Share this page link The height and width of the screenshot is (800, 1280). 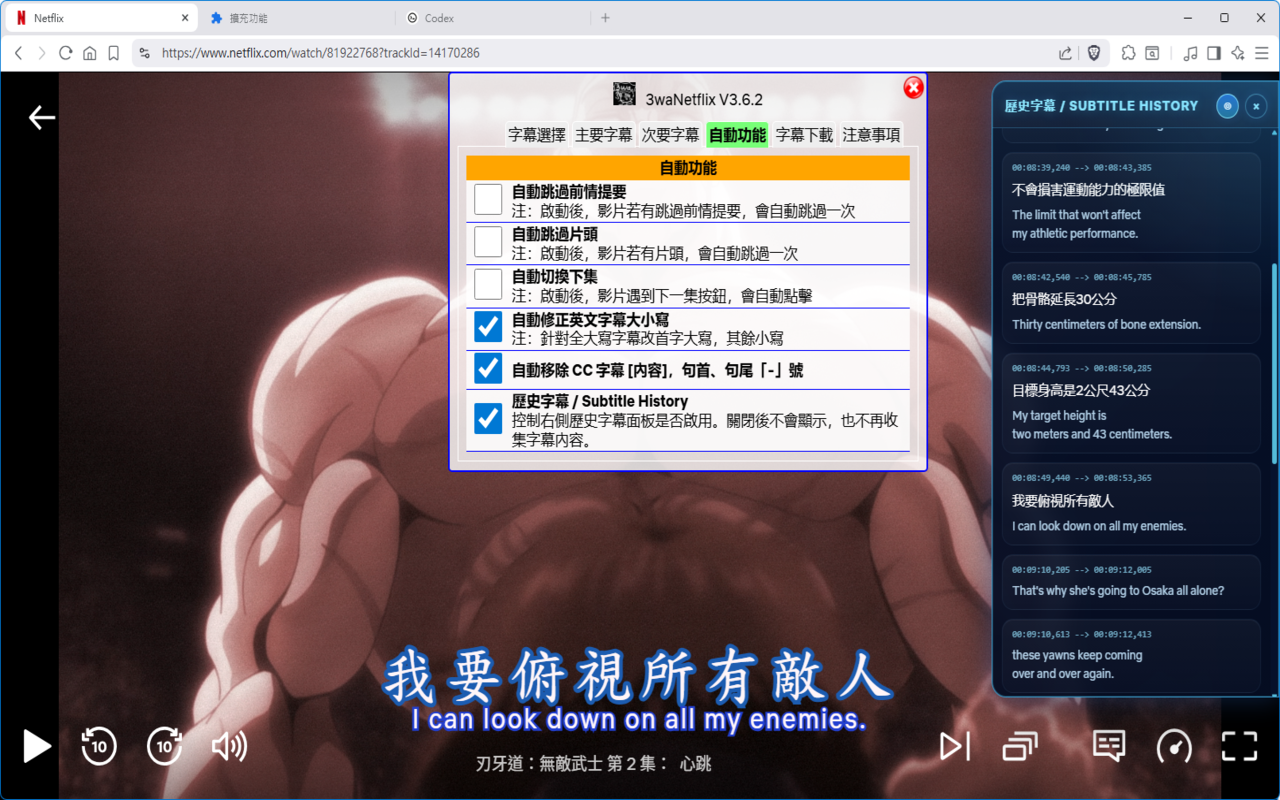pos(1065,53)
